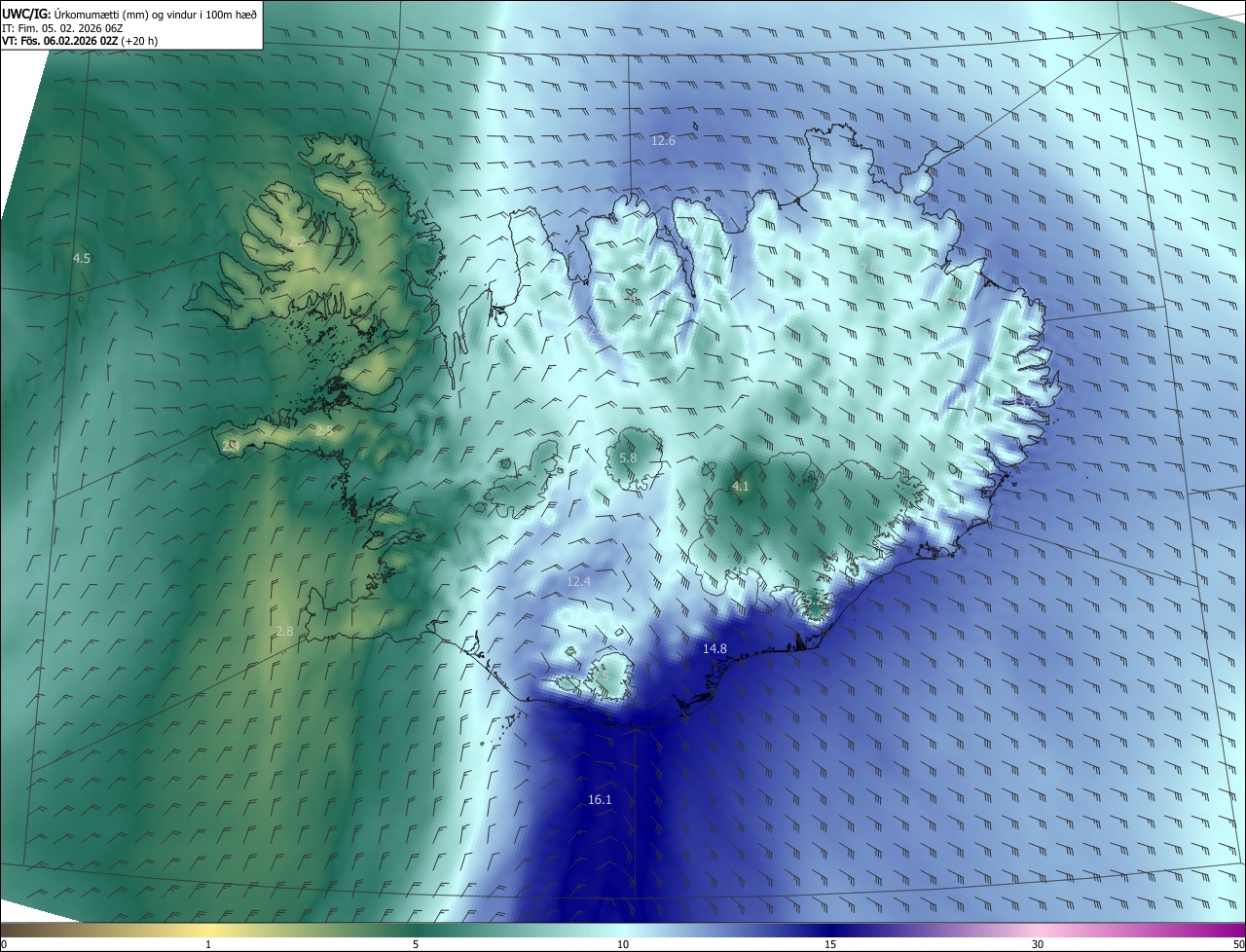Click the 30 tick on the color scale
The height and width of the screenshot is (952, 1246).
[1038, 945]
